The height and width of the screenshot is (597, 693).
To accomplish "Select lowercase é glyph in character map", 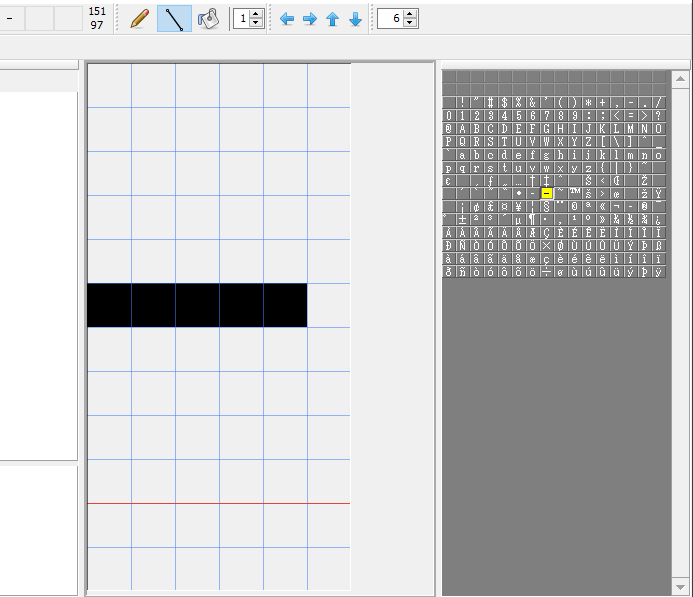I will click(x=575, y=259).
